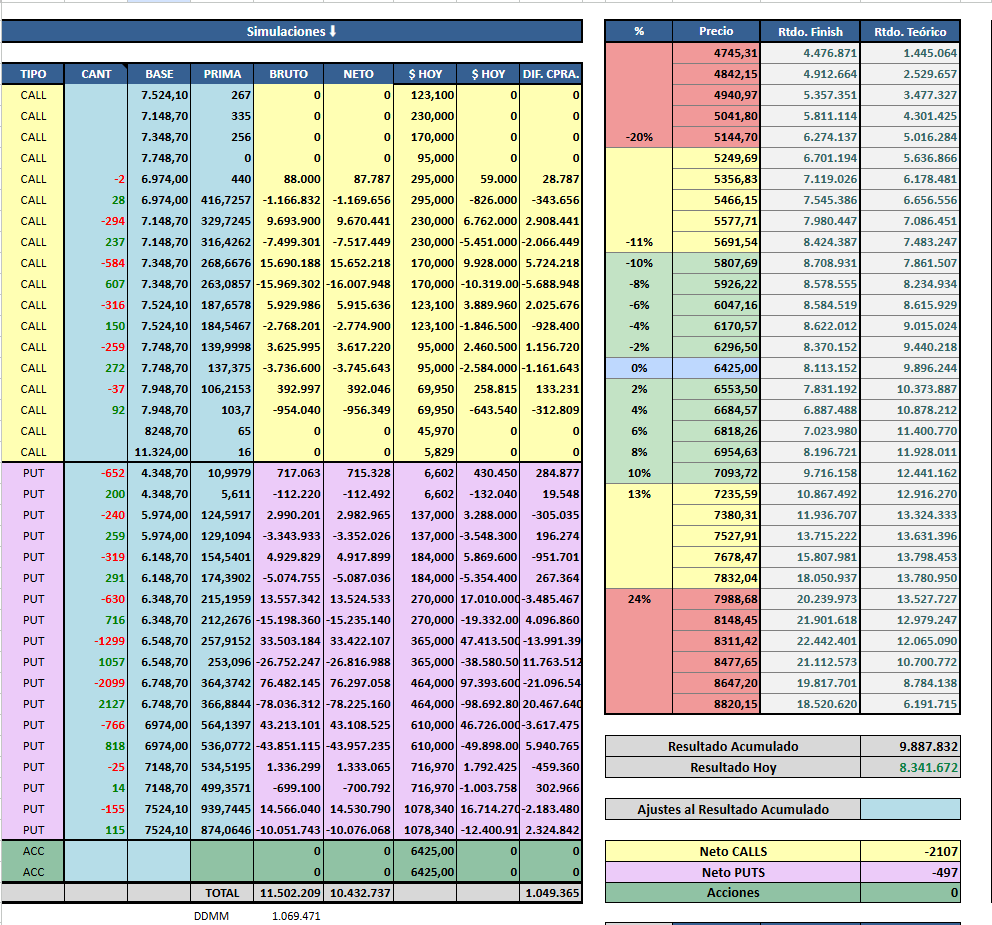Screen dimensions: 992x925
Task: Select the PUT quantity -1299
Action: (x=96, y=641)
